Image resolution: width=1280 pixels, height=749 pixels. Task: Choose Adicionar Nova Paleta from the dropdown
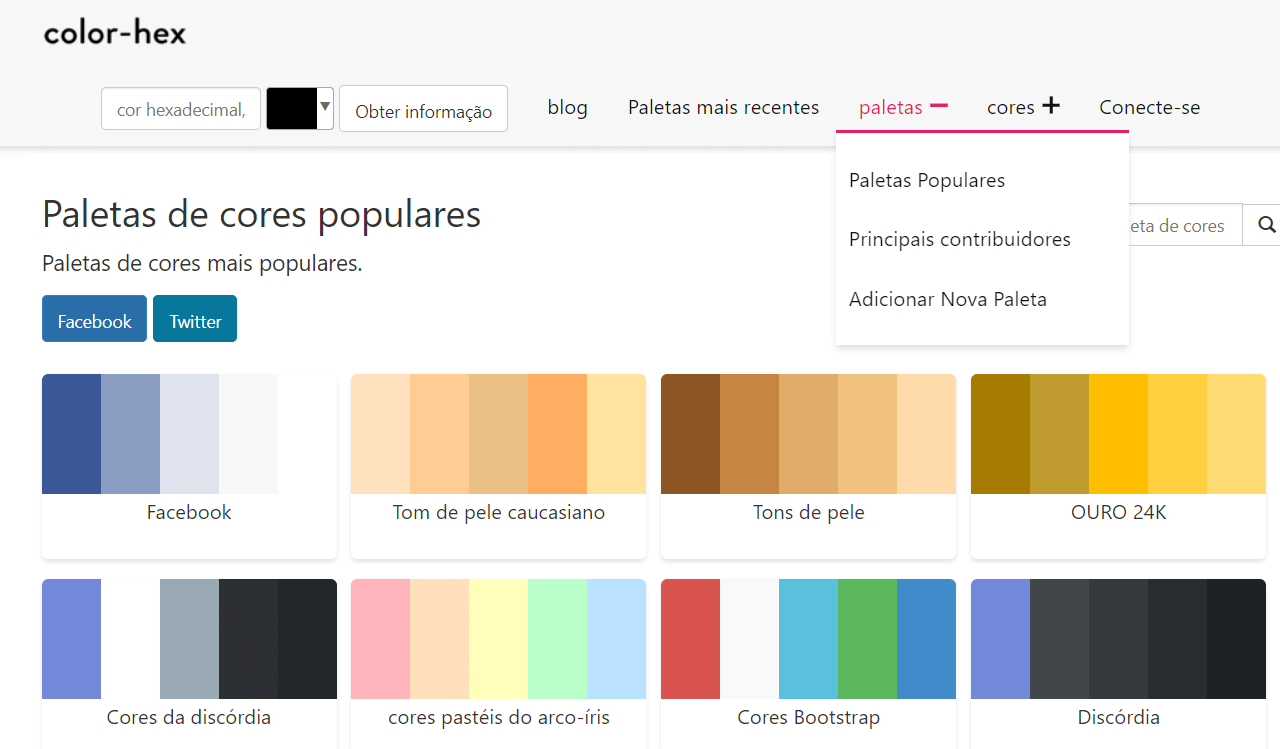click(948, 298)
